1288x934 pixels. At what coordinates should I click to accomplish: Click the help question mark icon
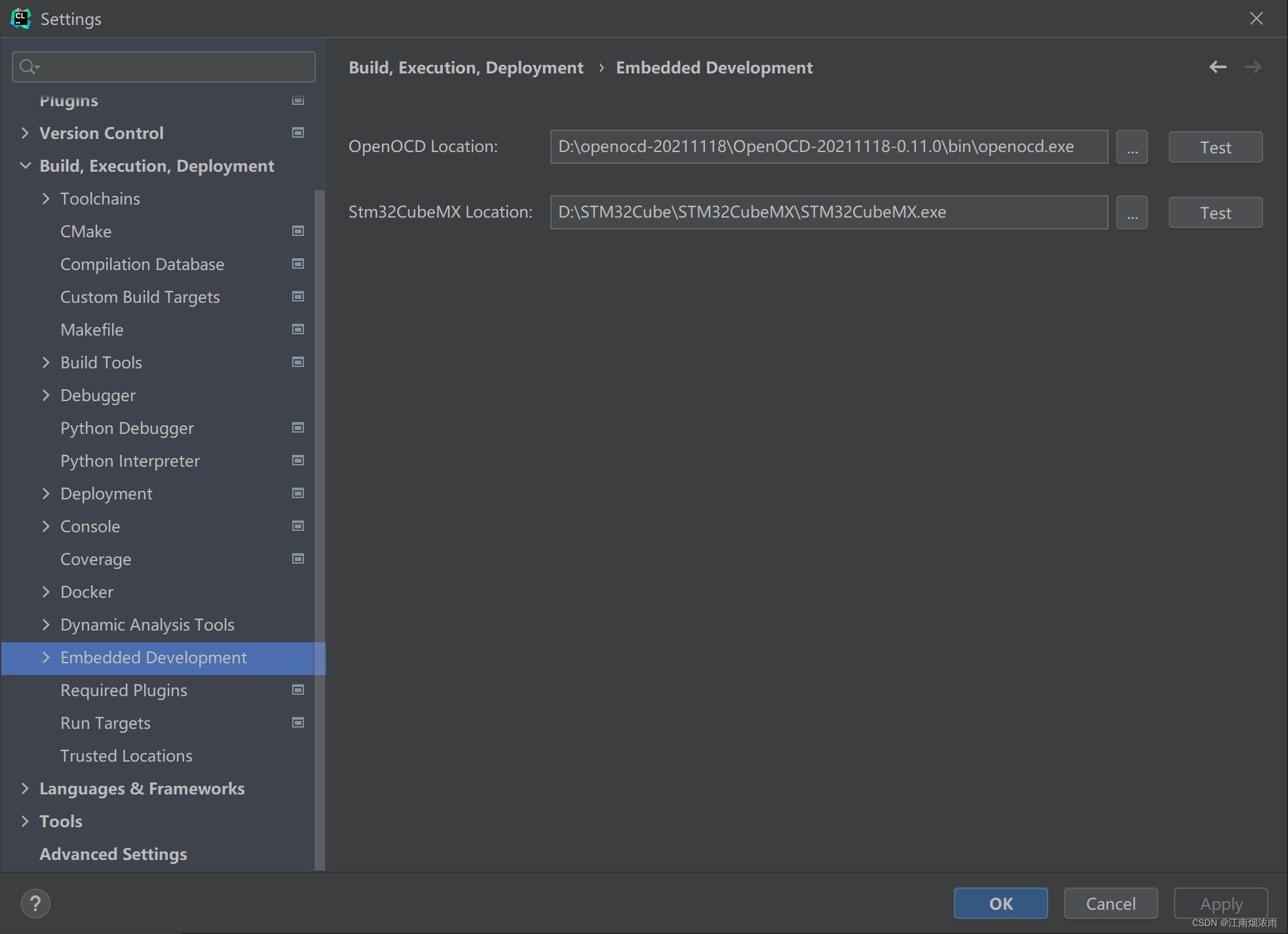(x=35, y=903)
